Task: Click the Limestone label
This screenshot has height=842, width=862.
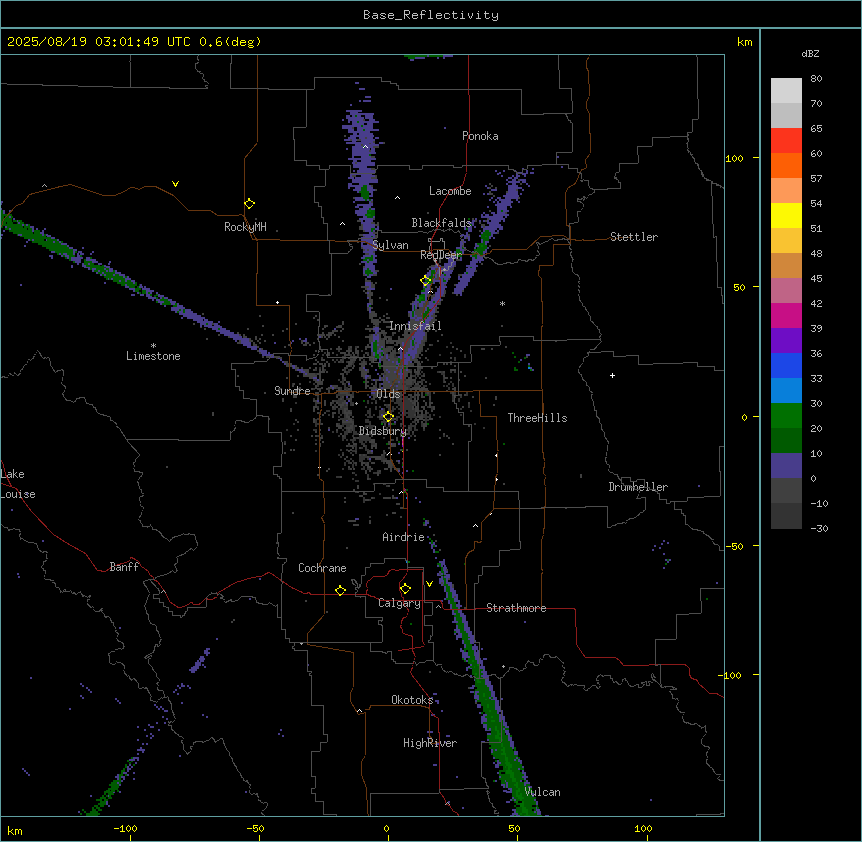Action: [153, 356]
